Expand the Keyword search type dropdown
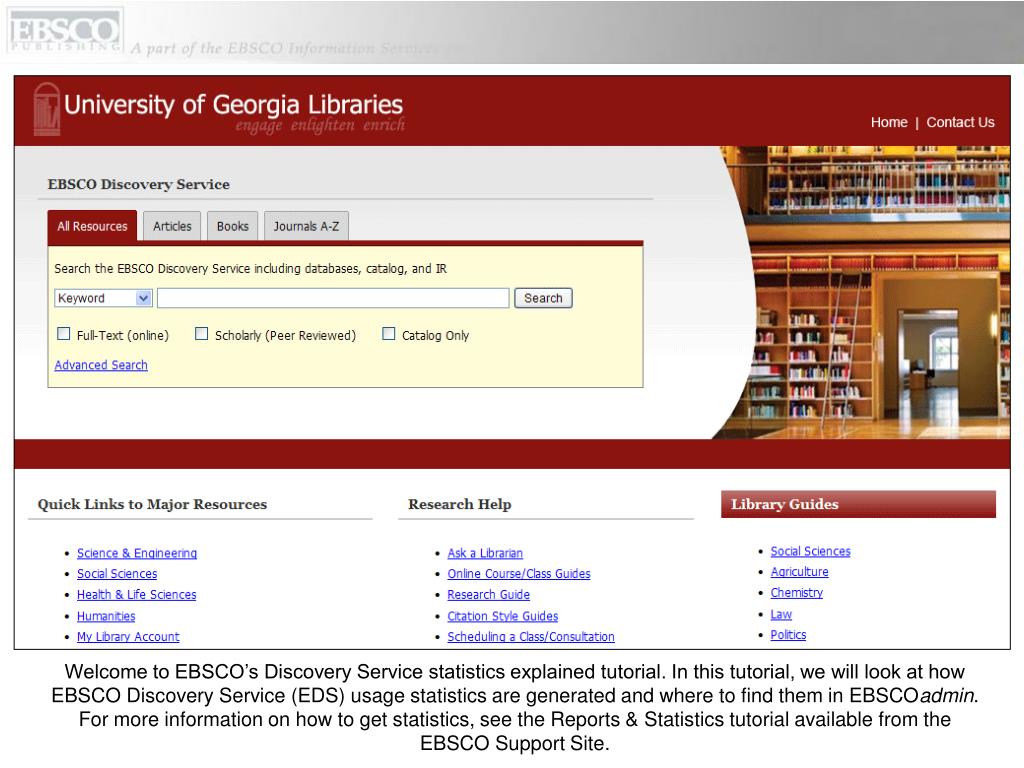The height and width of the screenshot is (768, 1024). pos(103,298)
